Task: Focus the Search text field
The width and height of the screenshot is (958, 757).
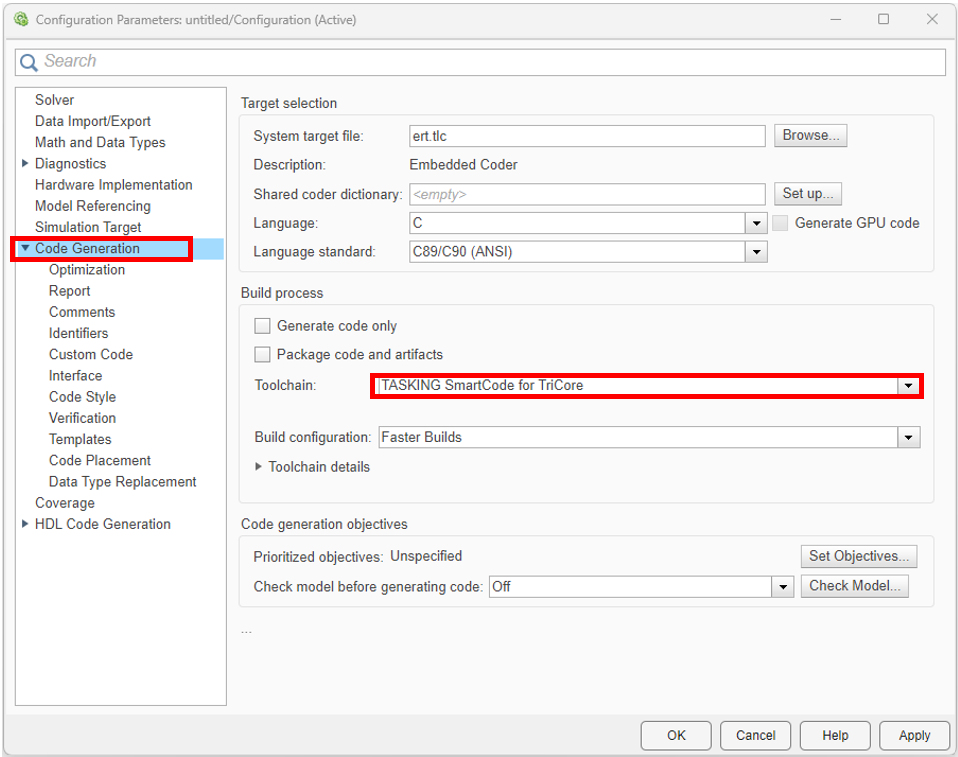Action: 480,62
